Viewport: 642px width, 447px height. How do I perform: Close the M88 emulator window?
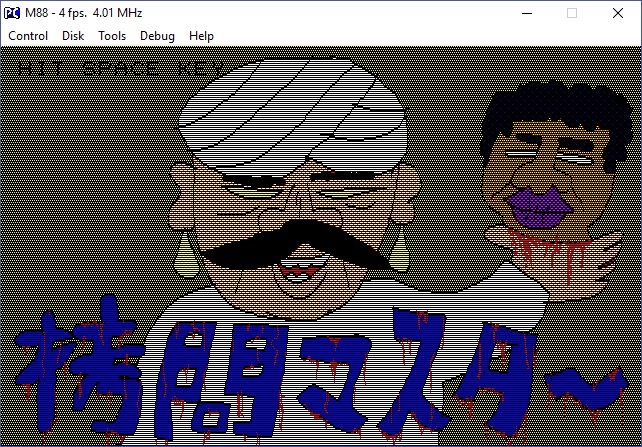click(618, 13)
